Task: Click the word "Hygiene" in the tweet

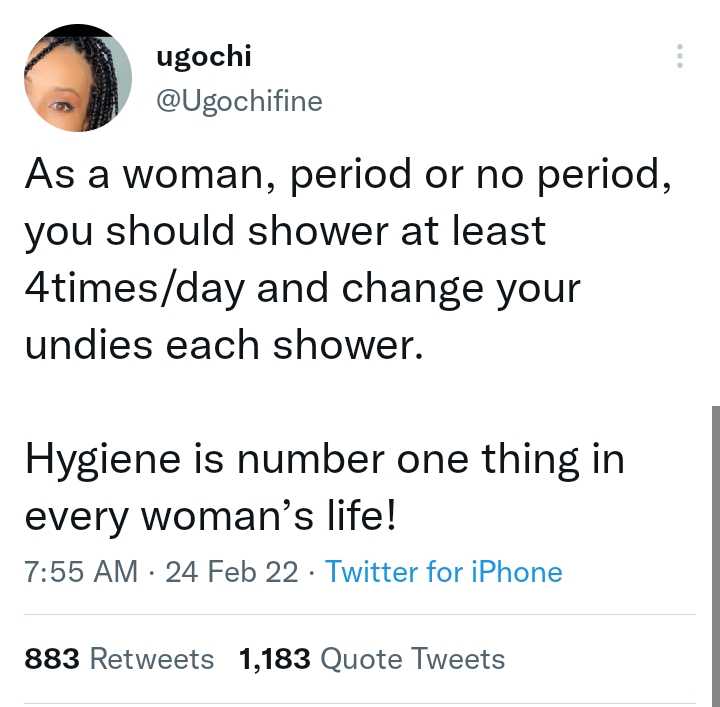Action: 104,460
